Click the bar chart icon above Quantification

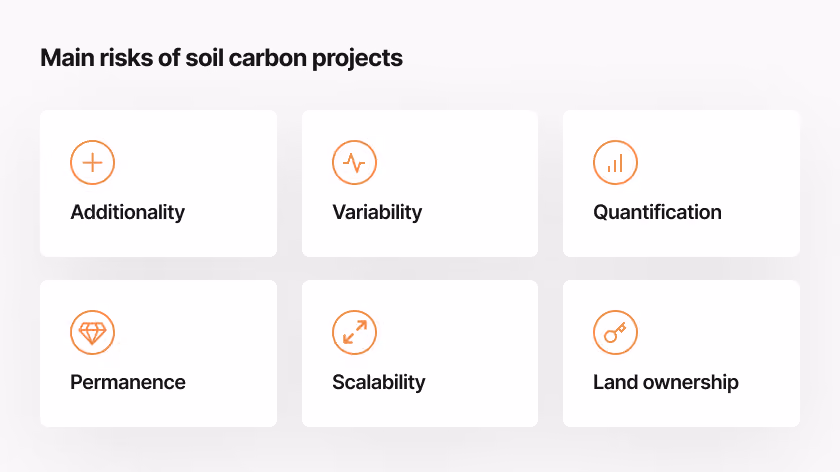(x=615, y=162)
